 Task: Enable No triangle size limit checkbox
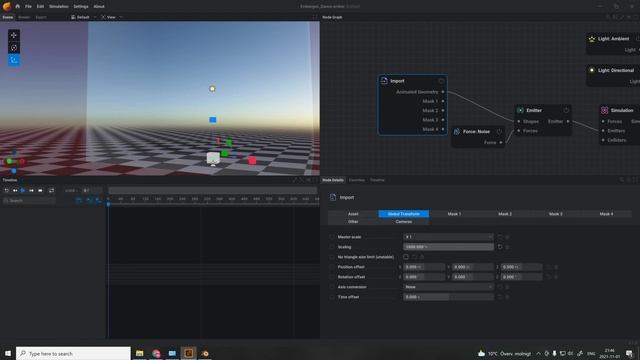click(x=406, y=257)
